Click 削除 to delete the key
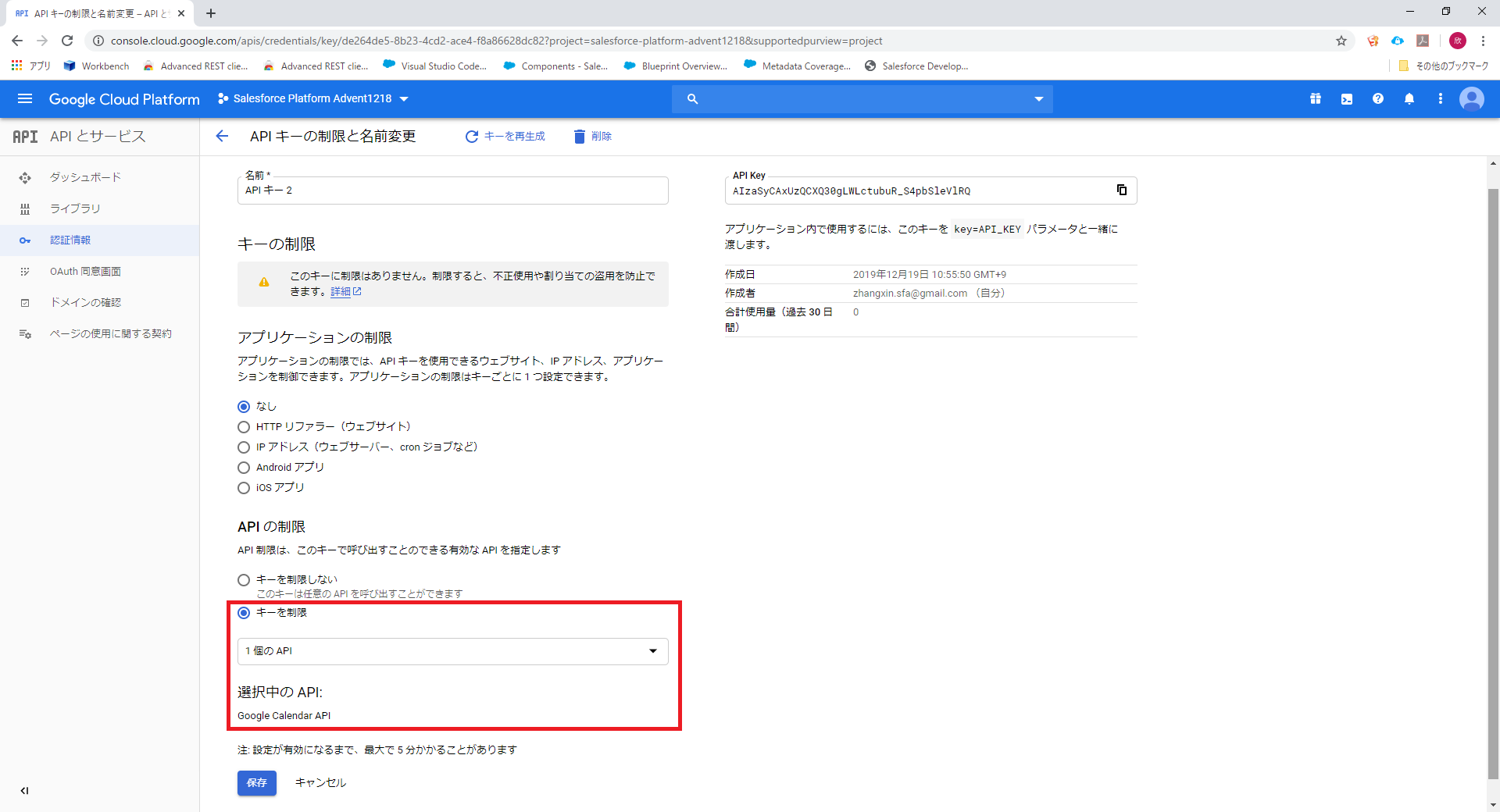The width and height of the screenshot is (1500, 812). click(593, 136)
